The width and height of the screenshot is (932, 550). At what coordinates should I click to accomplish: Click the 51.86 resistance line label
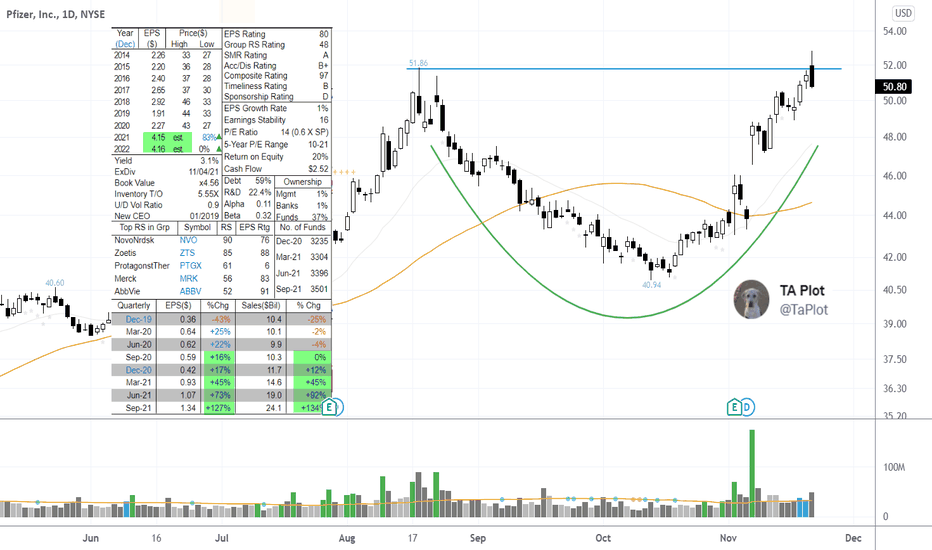point(418,62)
